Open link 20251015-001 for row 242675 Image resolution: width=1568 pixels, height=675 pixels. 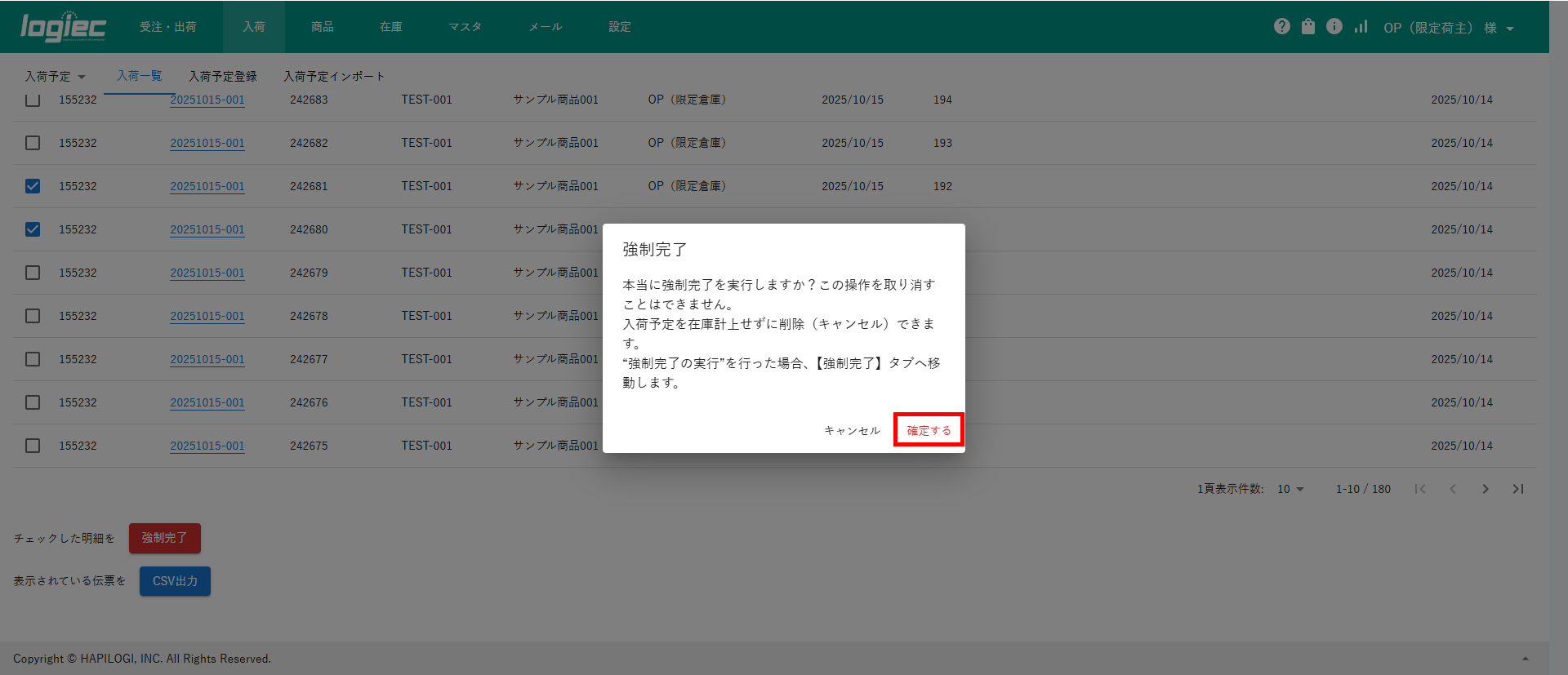click(207, 446)
